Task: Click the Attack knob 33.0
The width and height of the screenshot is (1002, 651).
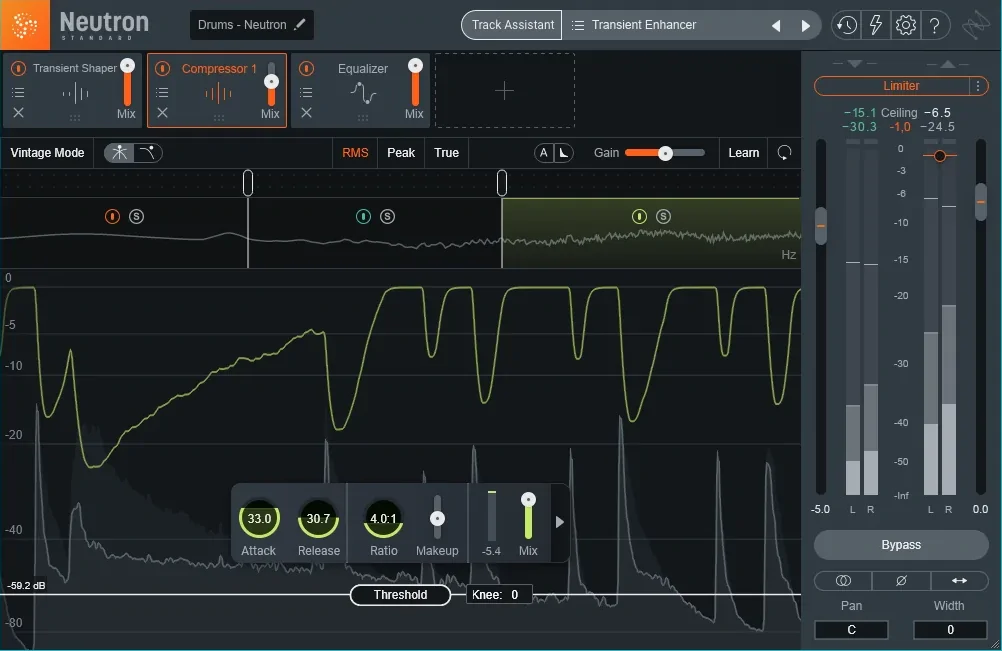Action: pyautogui.click(x=259, y=518)
